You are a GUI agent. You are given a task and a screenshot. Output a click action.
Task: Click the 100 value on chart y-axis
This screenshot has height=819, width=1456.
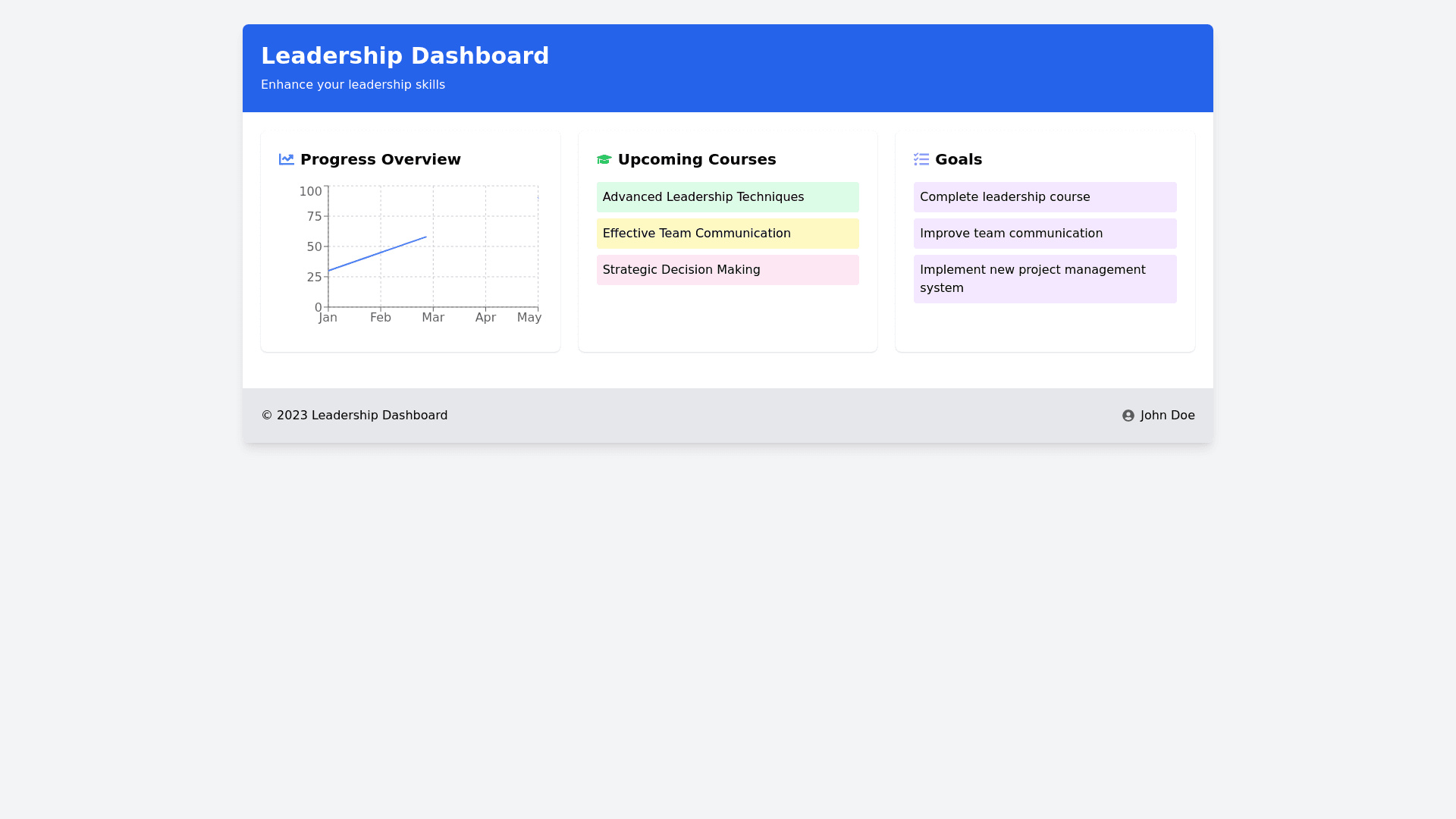[x=310, y=192]
